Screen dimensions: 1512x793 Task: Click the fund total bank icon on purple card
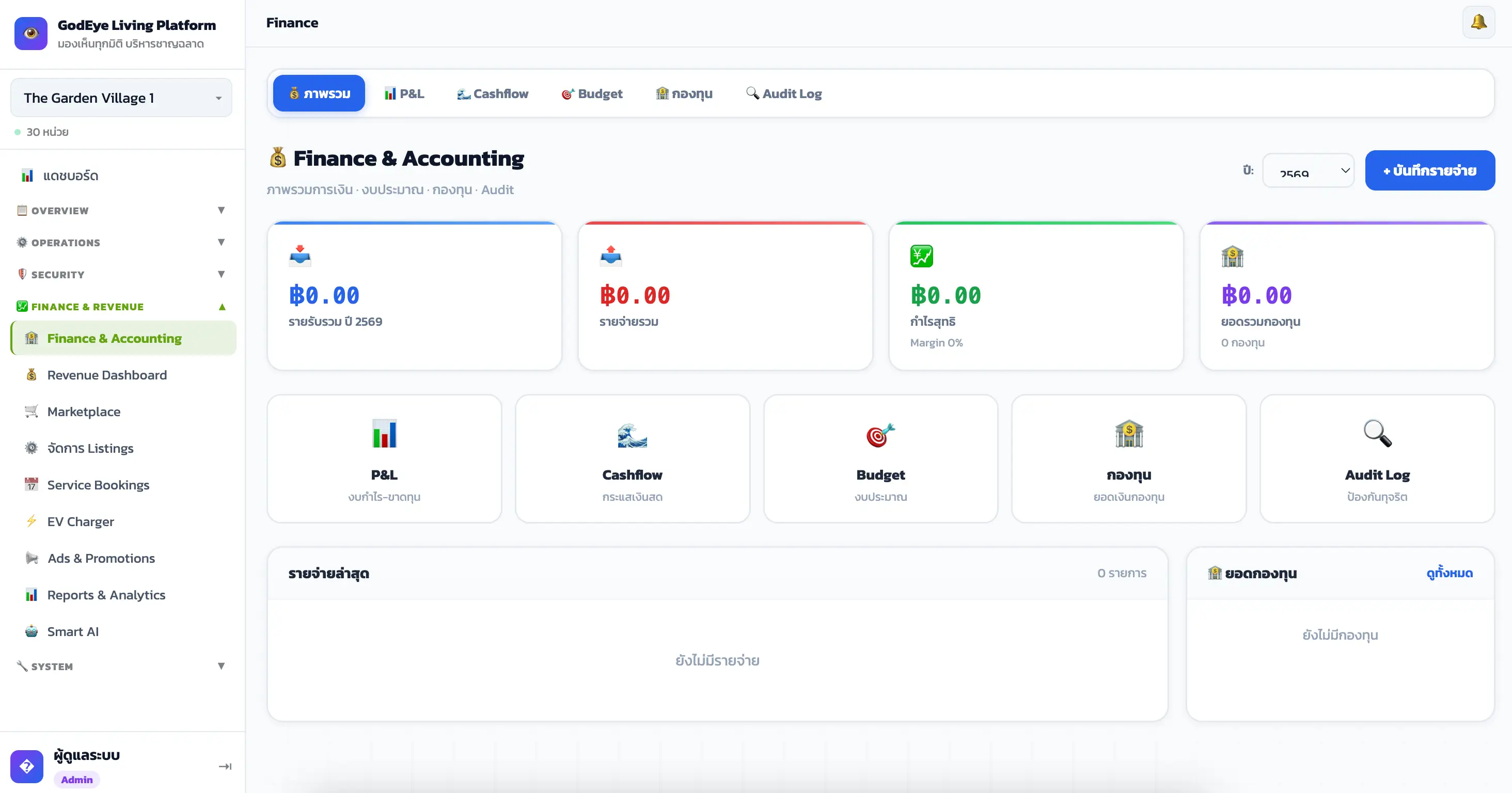pos(1232,256)
